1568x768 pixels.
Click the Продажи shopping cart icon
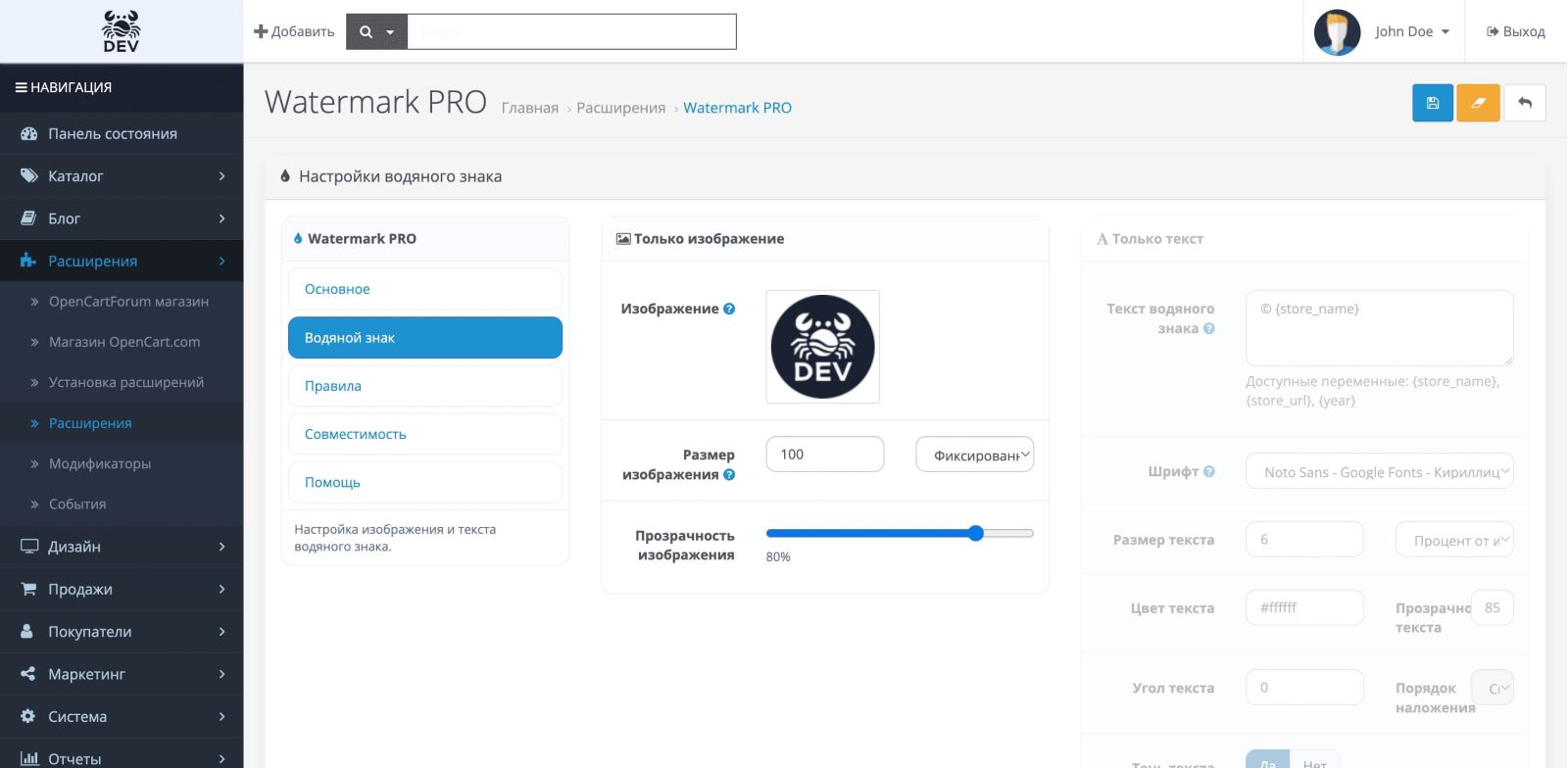[28, 589]
